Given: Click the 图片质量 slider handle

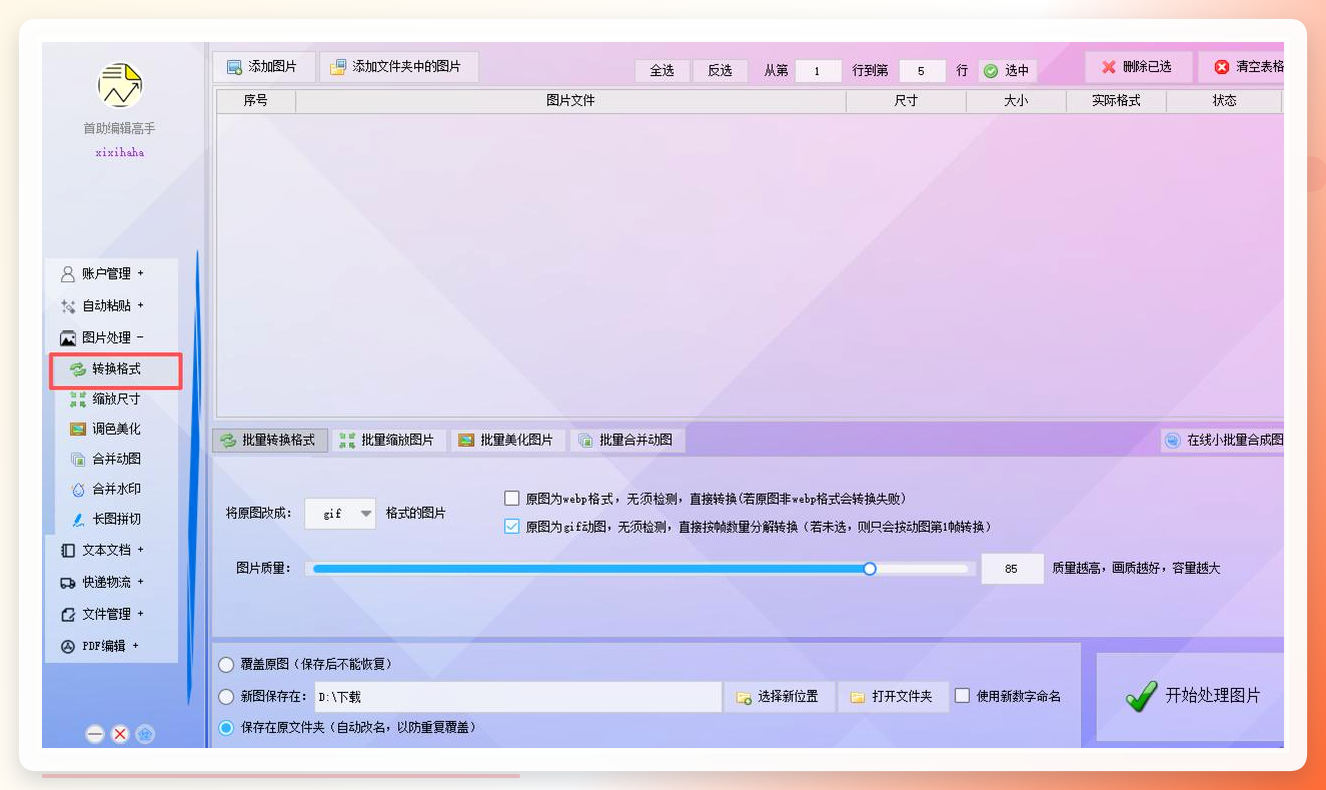Looking at the screenshot, I should click(870, 568).
